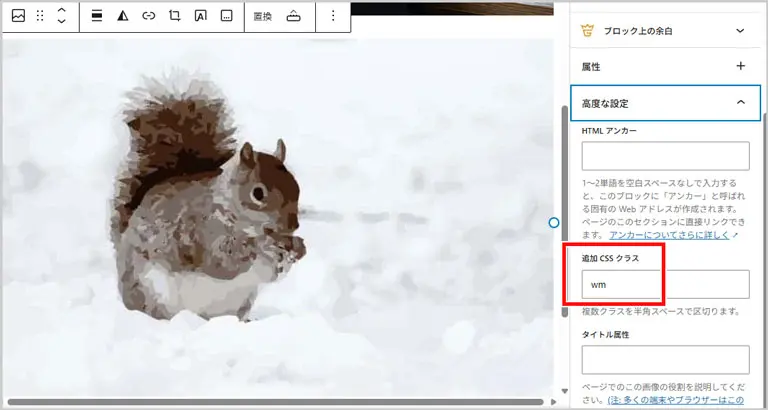Grab the block drag handle icon
The height and width of the screenshot is (410, 768).
[x=40, y=16]
